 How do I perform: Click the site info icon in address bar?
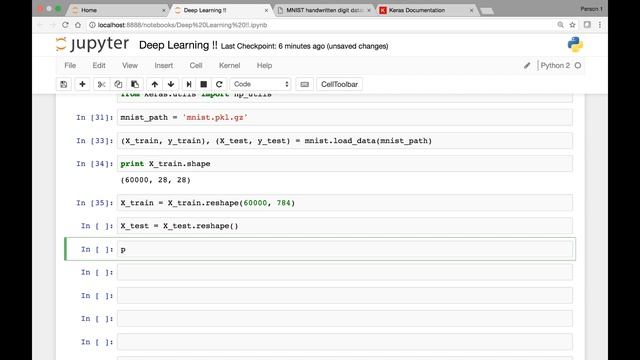92,25
